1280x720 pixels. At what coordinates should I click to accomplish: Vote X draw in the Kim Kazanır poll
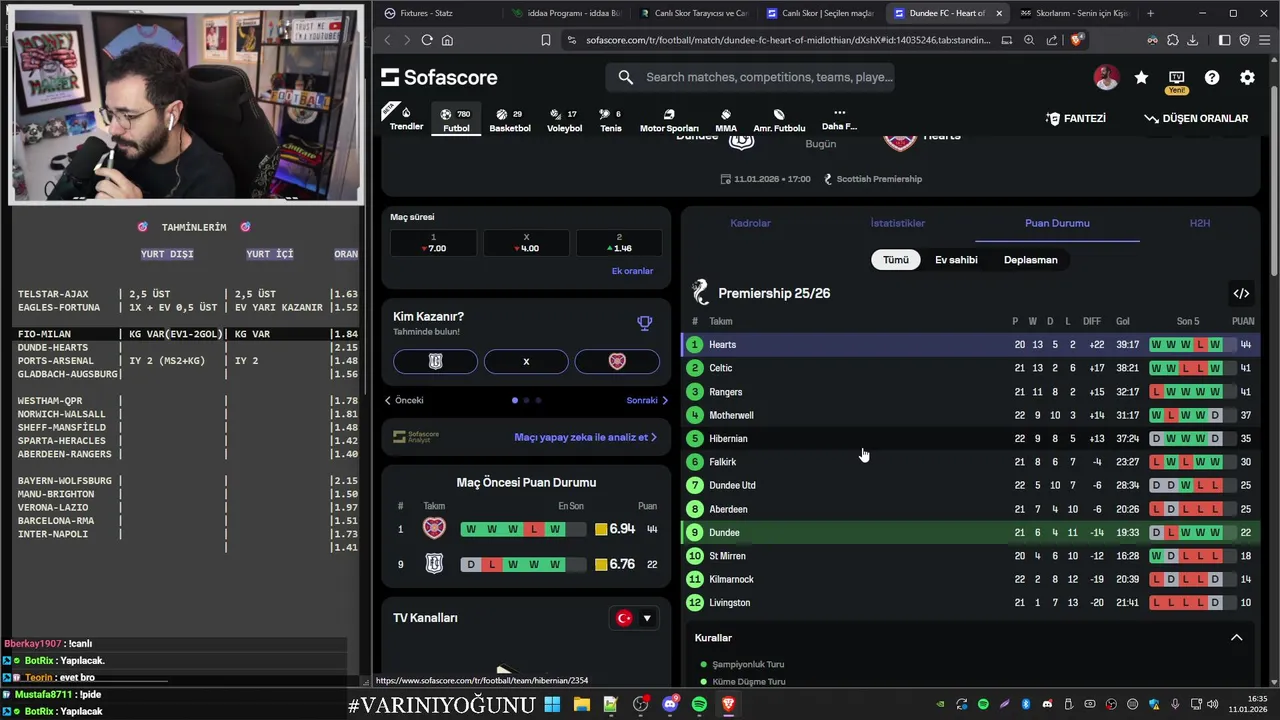(x=526, y=361)
